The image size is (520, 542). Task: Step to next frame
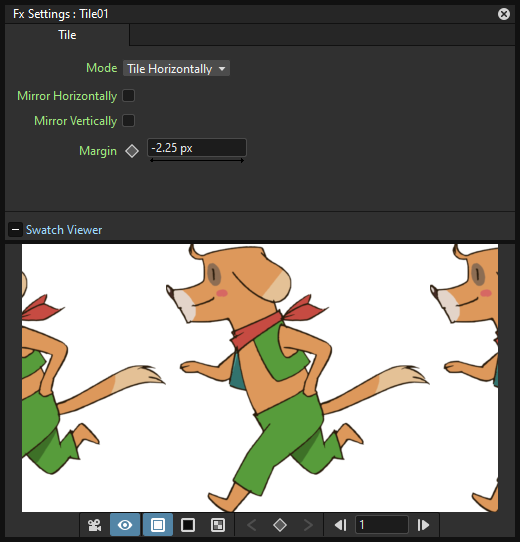pyautogui.click(x=423, y=525)
